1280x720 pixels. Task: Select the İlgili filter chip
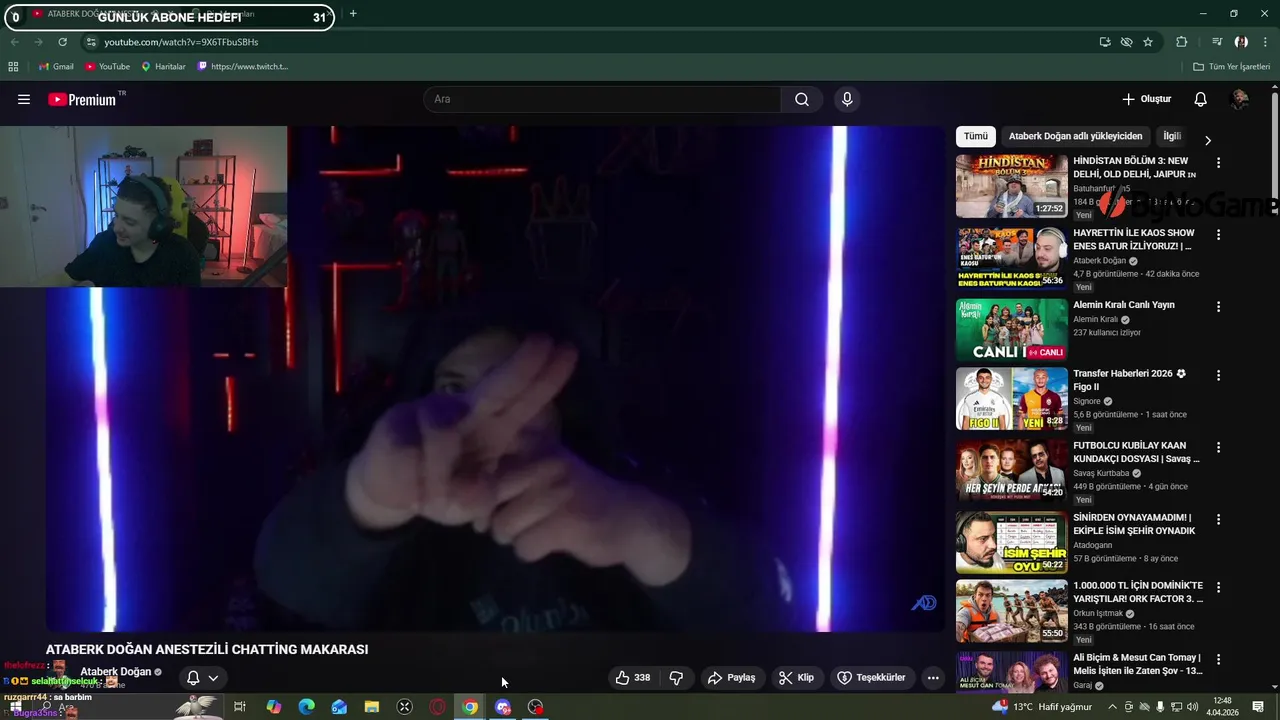1172,136
